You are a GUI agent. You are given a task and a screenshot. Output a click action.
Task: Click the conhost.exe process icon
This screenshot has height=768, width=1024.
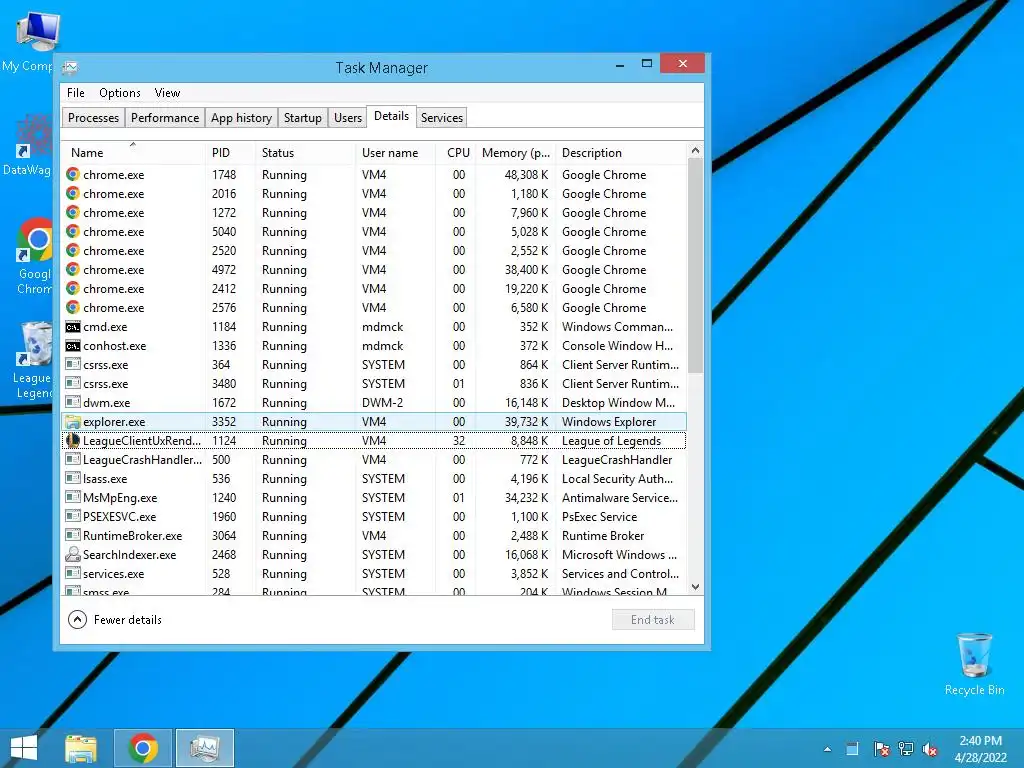click(72, 345)
